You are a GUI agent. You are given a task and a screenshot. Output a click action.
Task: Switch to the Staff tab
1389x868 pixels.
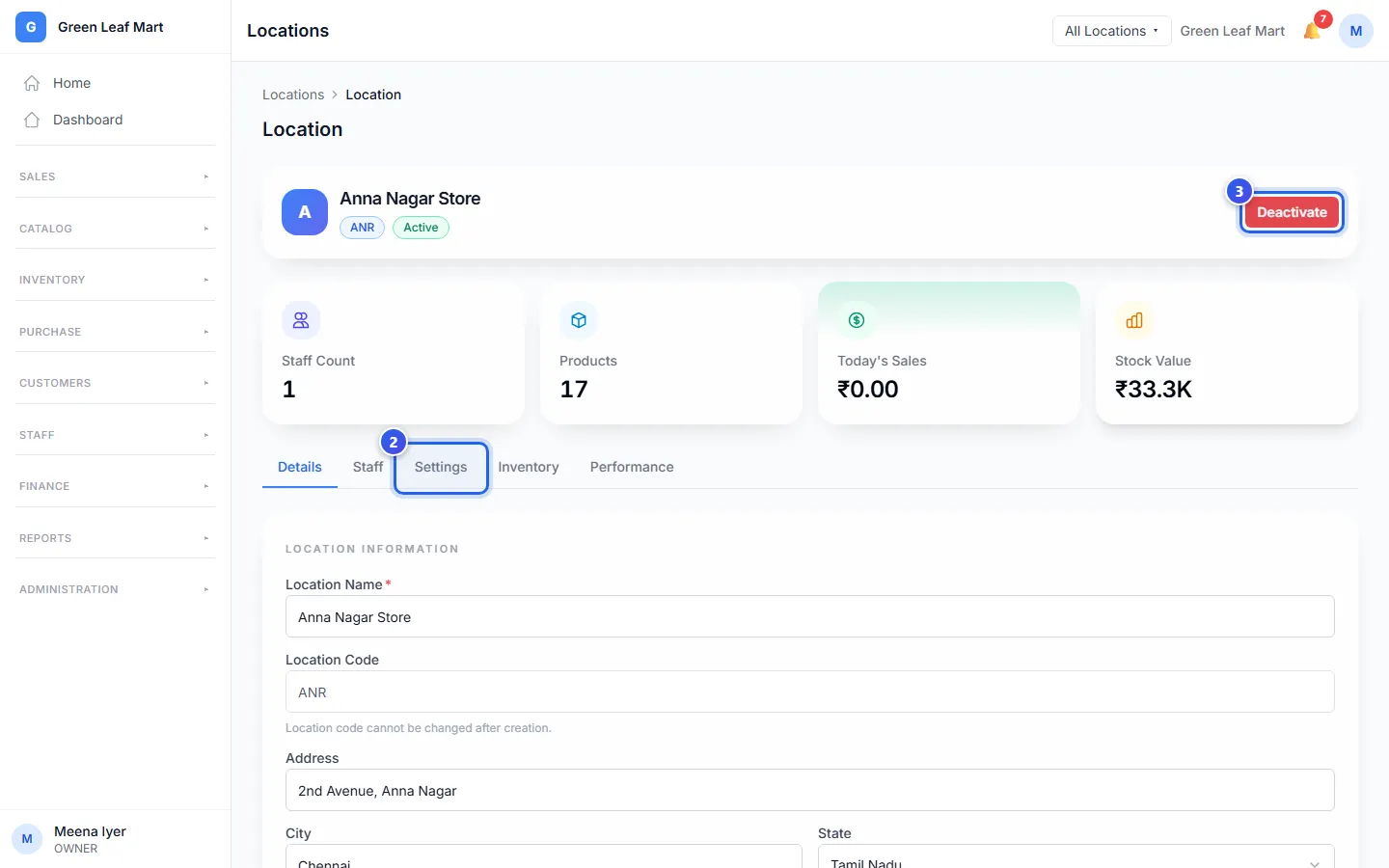pos(368,467)
